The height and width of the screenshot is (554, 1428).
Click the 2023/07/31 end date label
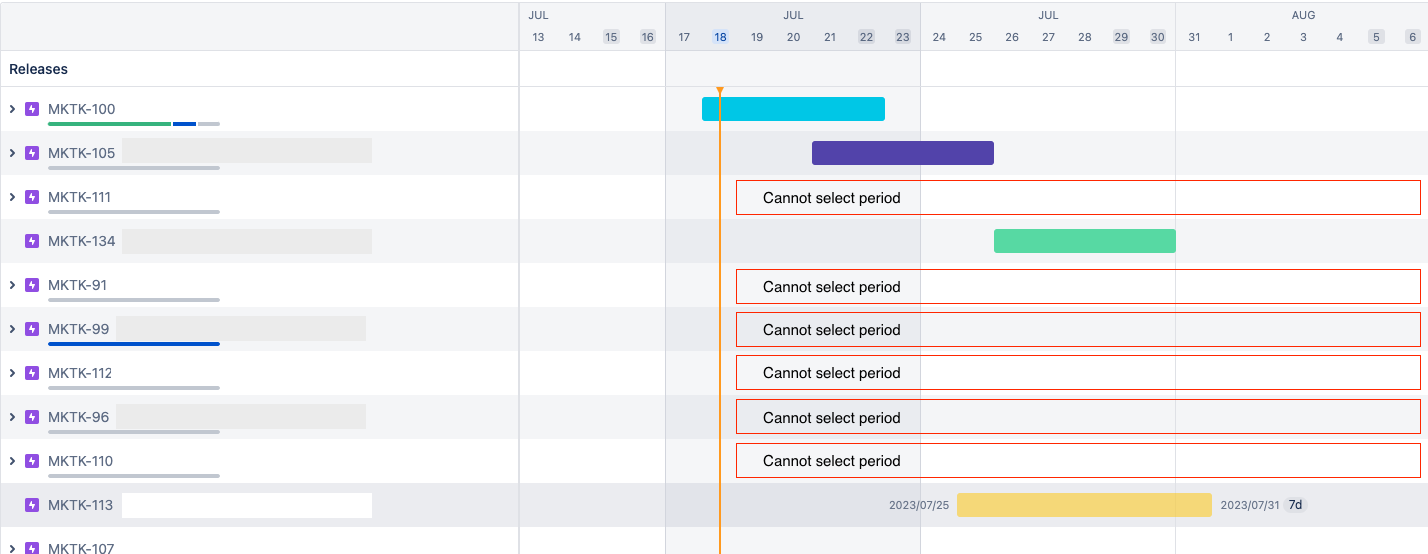[1250, 505]
